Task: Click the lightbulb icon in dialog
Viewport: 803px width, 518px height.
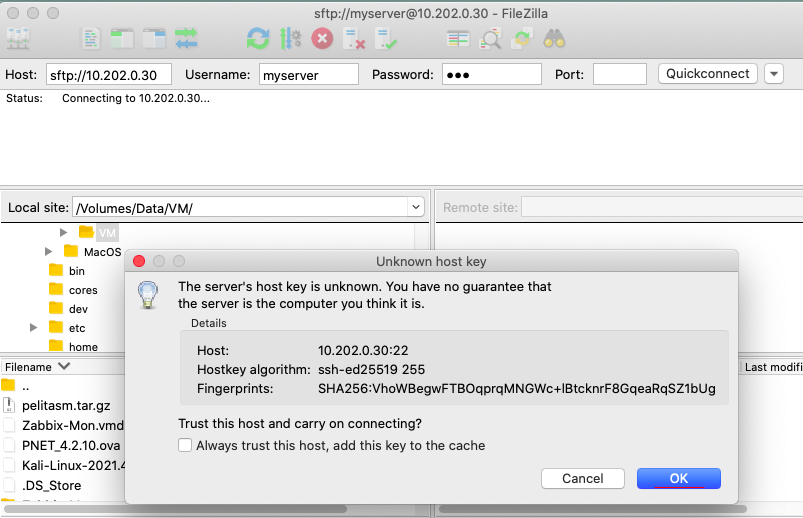Action: click(148, 295)
